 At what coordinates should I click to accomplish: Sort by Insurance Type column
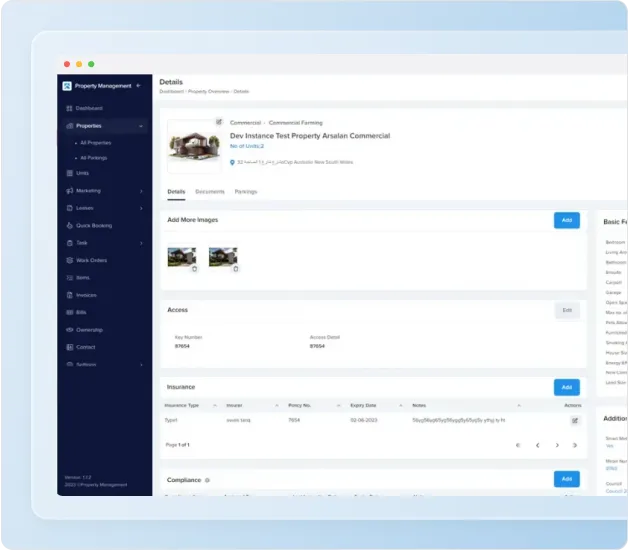[215, 406]
